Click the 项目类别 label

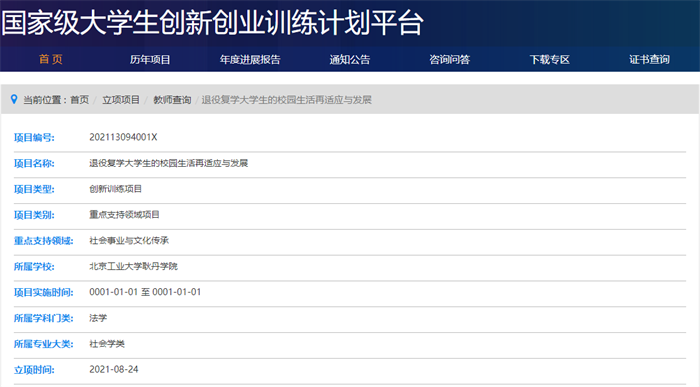tap(34, 215)
